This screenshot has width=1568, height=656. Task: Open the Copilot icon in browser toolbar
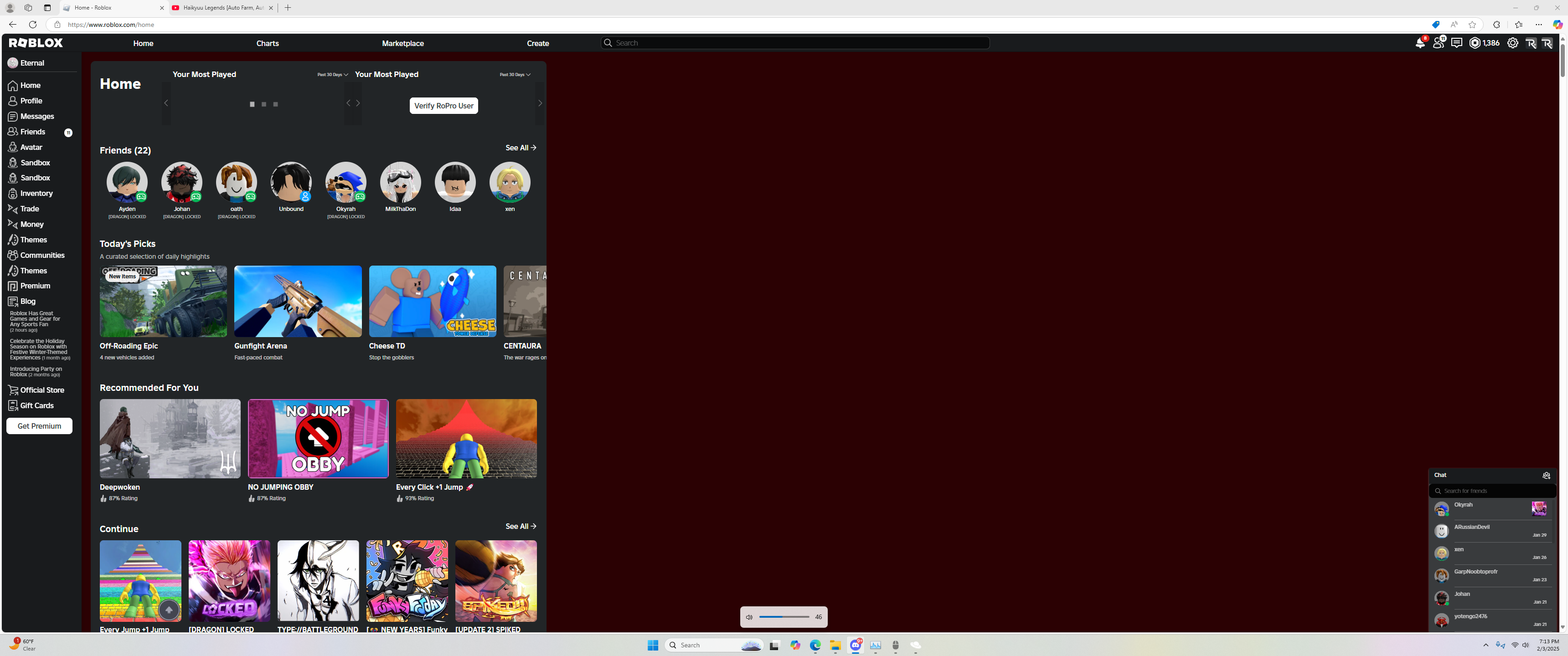pyautogui.click(x=1558, y=24)
